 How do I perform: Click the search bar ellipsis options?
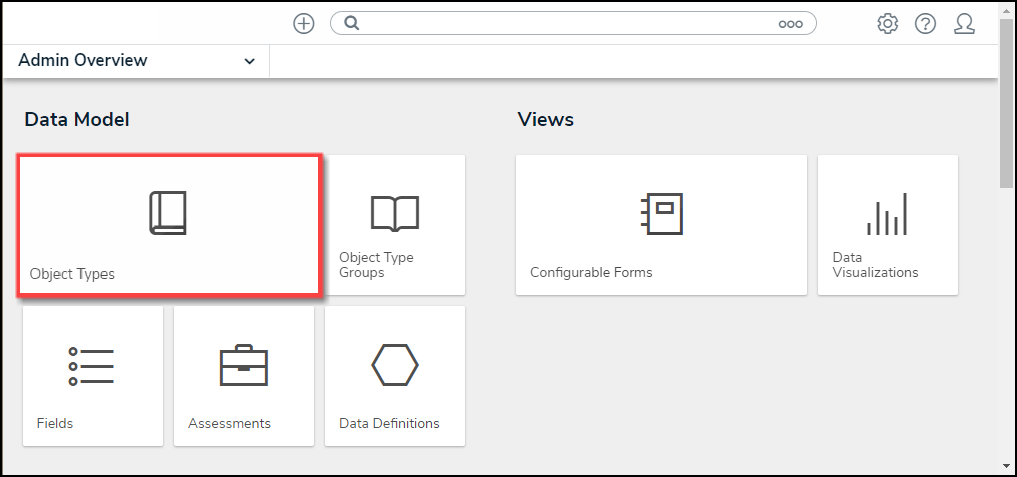click(790, 24)
